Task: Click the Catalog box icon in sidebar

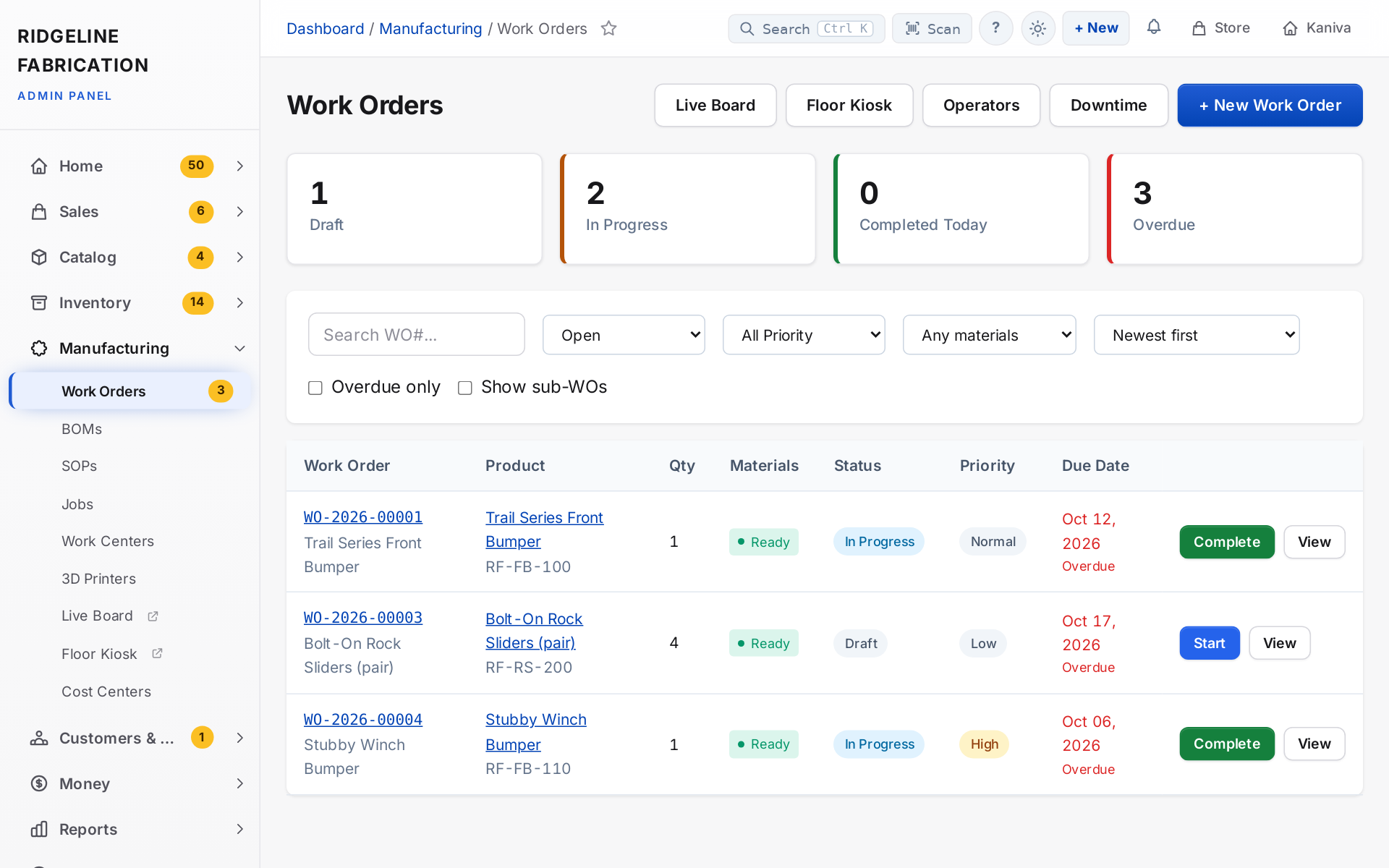Action: 39,257
